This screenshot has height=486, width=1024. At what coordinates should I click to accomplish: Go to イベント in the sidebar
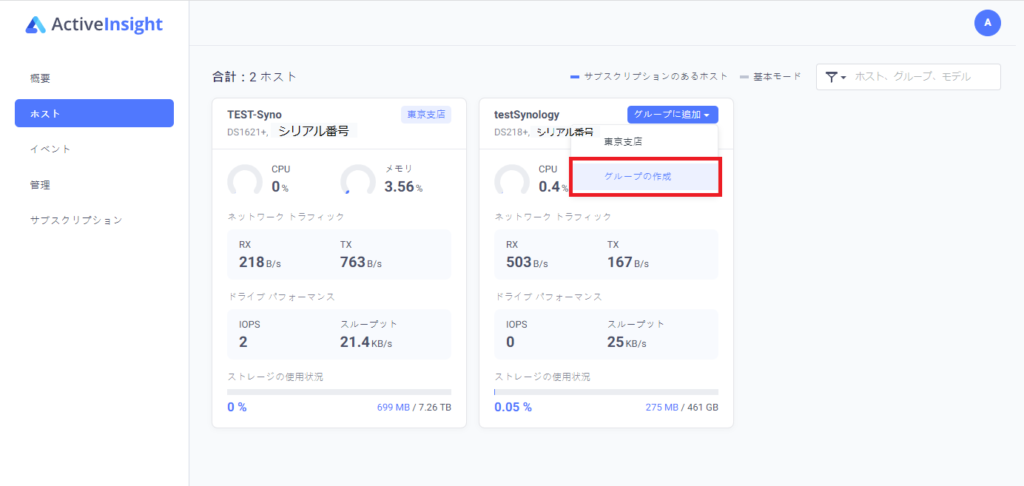pyautogui.click(x=50, y=149)
